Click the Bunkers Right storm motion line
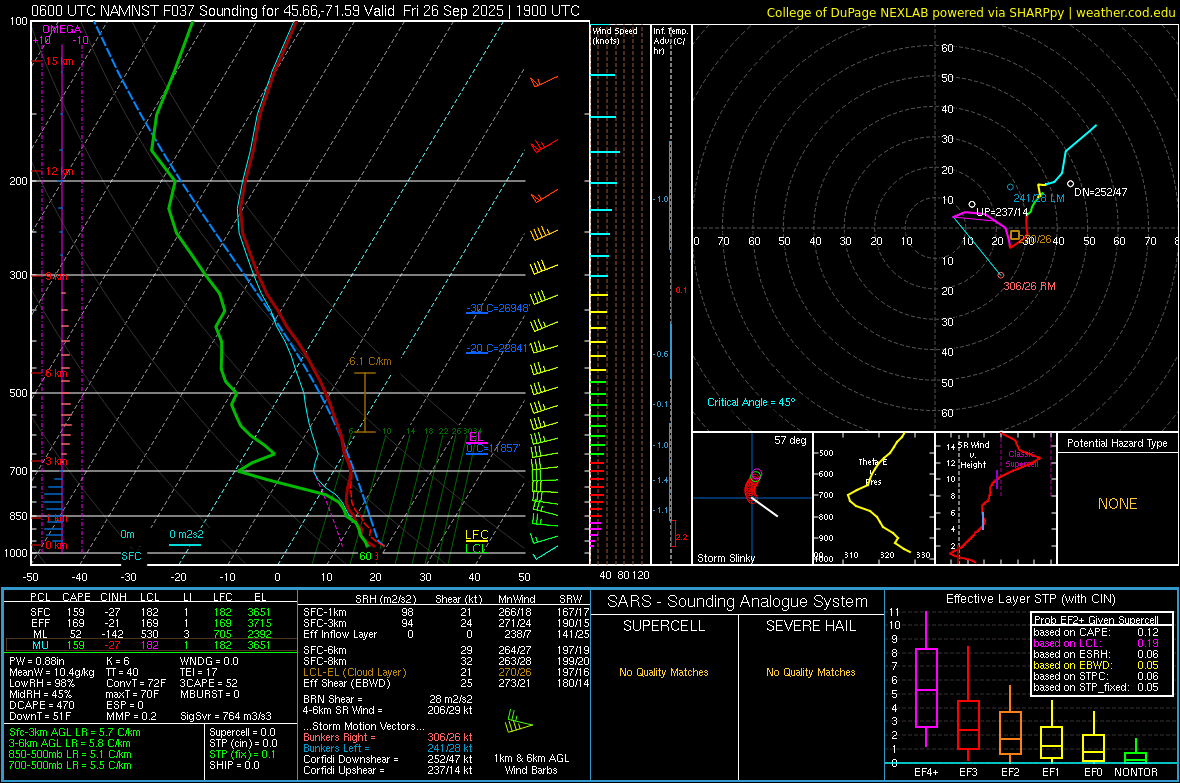Viewport: 1180px width, 783px height. (x=388, y=737)
